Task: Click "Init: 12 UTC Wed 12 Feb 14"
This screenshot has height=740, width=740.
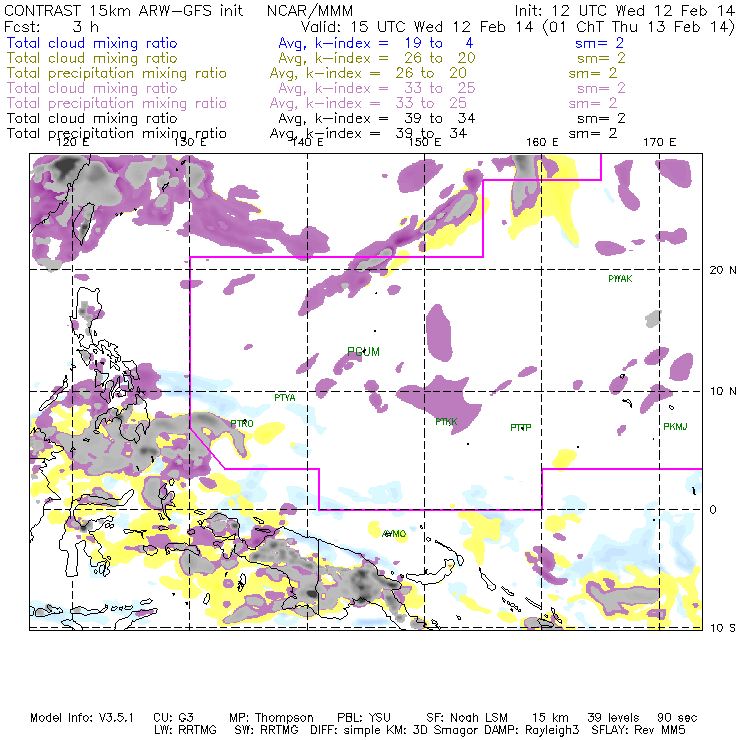Action: (625, 11)
